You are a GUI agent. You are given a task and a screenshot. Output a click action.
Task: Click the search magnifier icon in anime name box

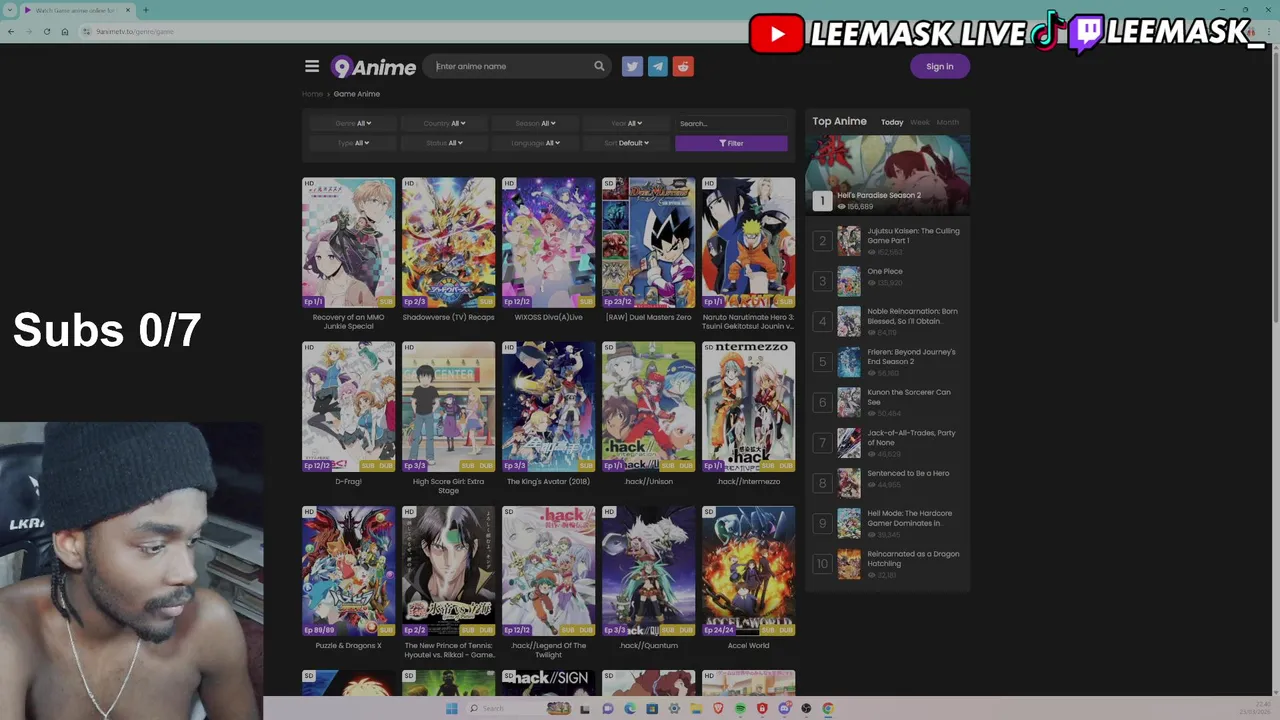point(599,66)
